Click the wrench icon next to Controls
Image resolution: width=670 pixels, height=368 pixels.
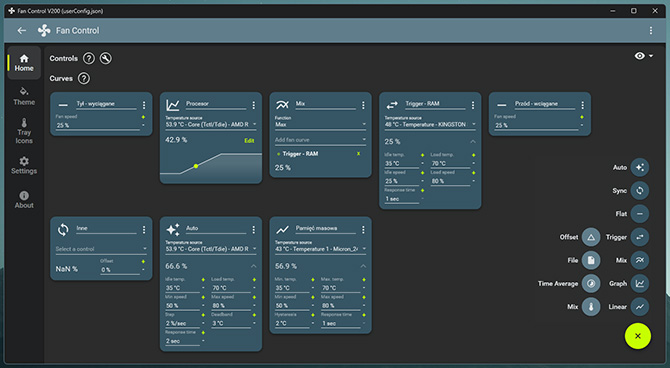(x=106, y=58)
